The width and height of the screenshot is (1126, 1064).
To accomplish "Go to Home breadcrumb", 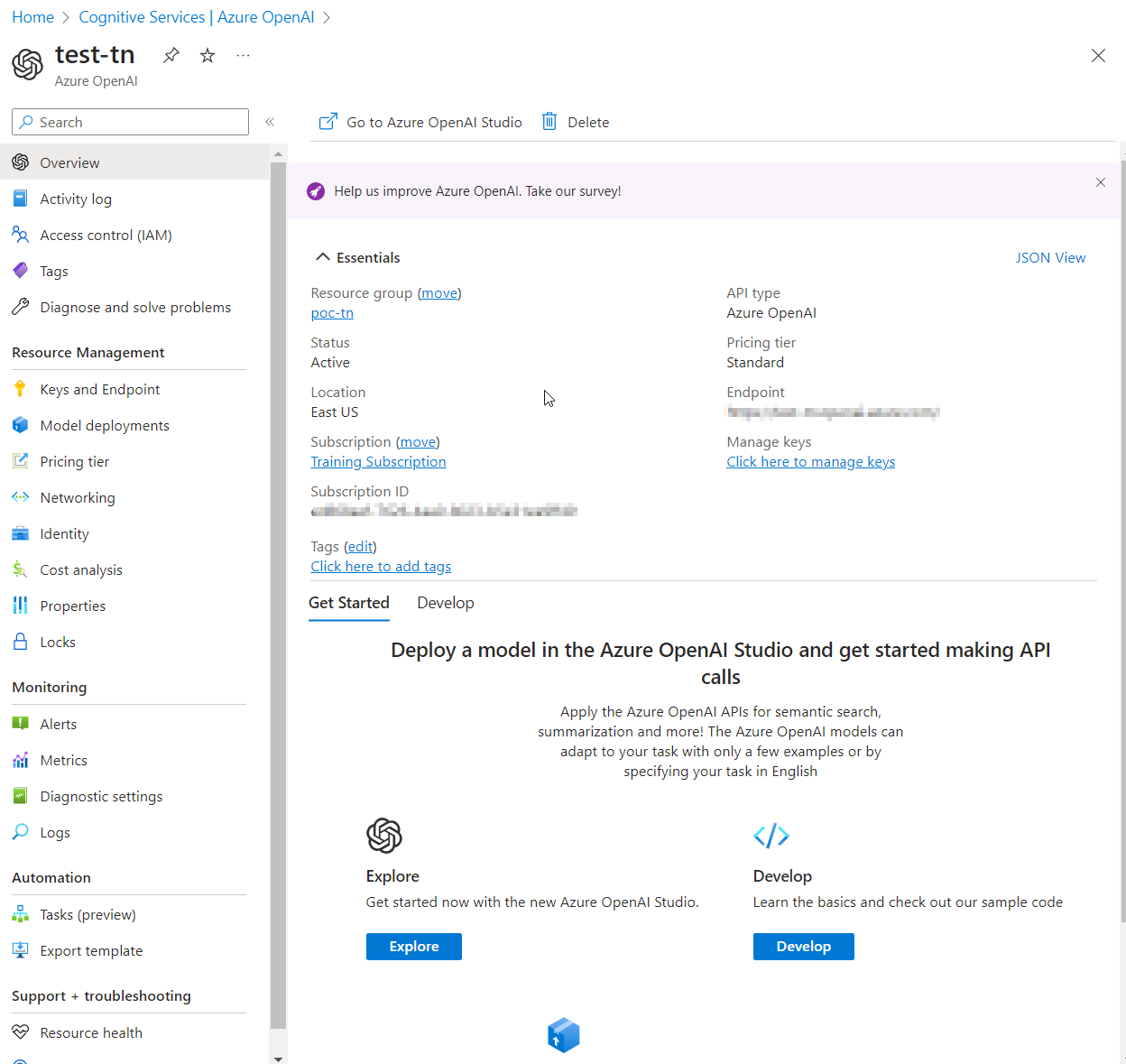I will point(32,17).
